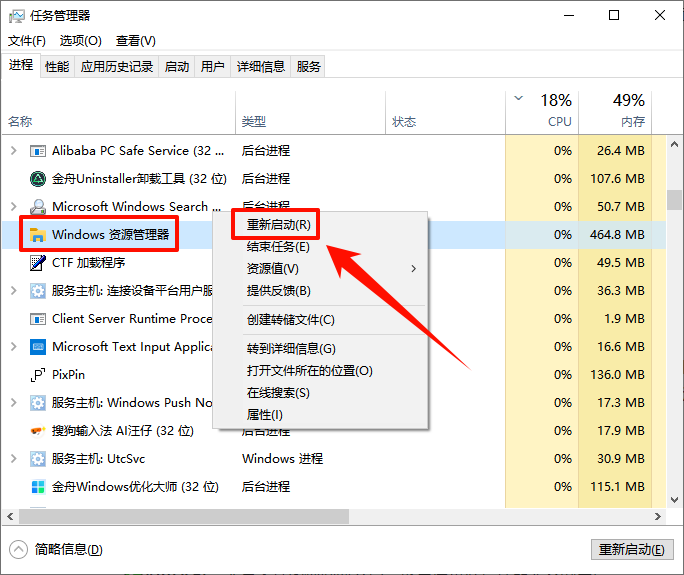The height and width of the screenshot is (575, 684).
Task: Switch to the 启动 tab
Action: (177, 67)
